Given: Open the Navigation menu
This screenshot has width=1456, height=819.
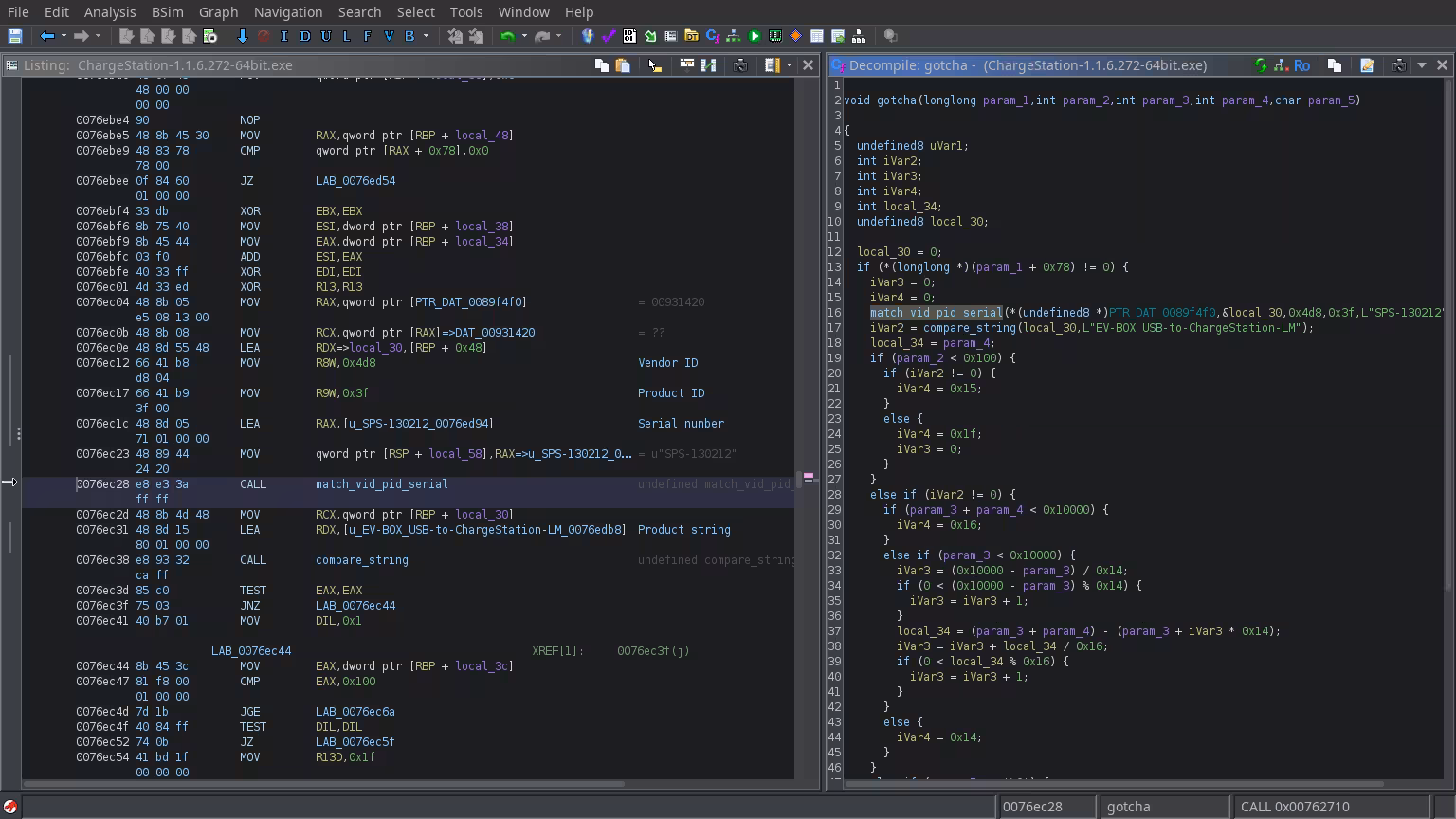Looking at the screenshot, I should (x=287, y=12).
